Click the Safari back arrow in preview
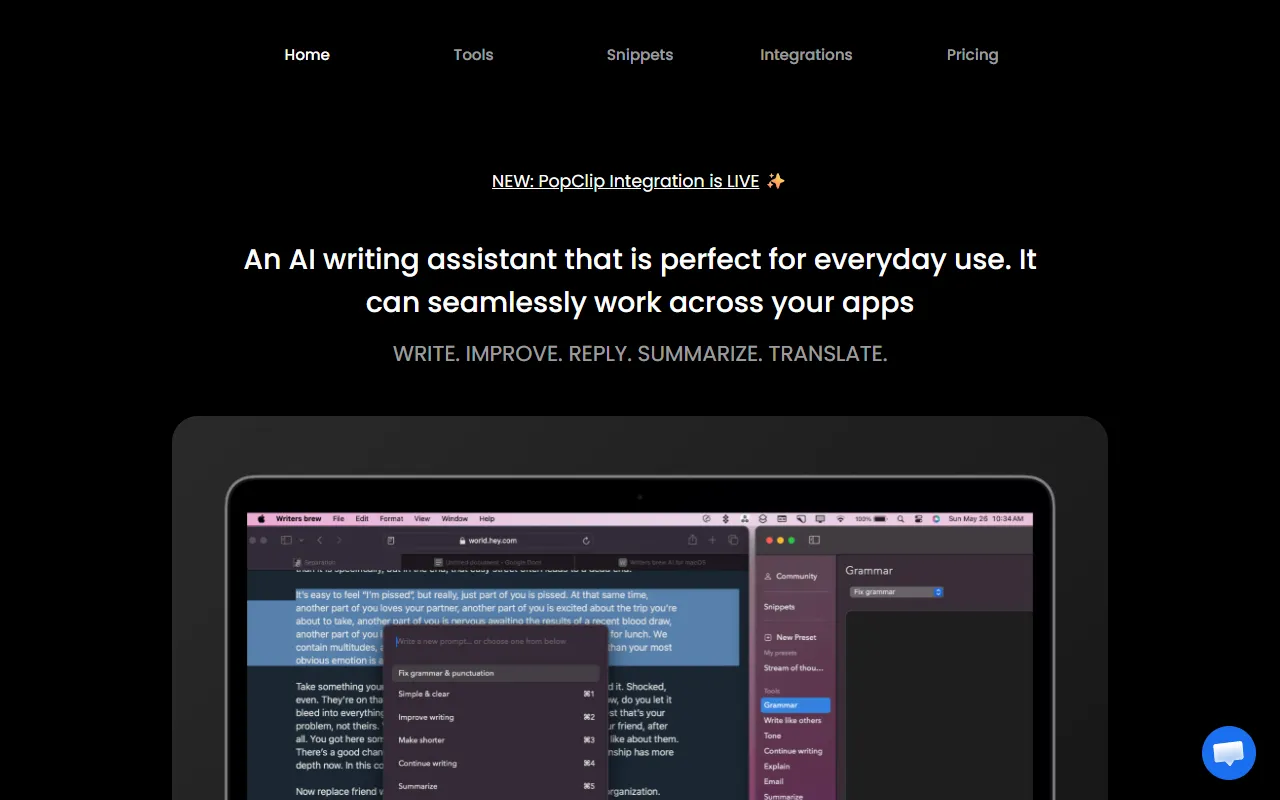This screenshot has width=1280, height=800. pos(319,540)
